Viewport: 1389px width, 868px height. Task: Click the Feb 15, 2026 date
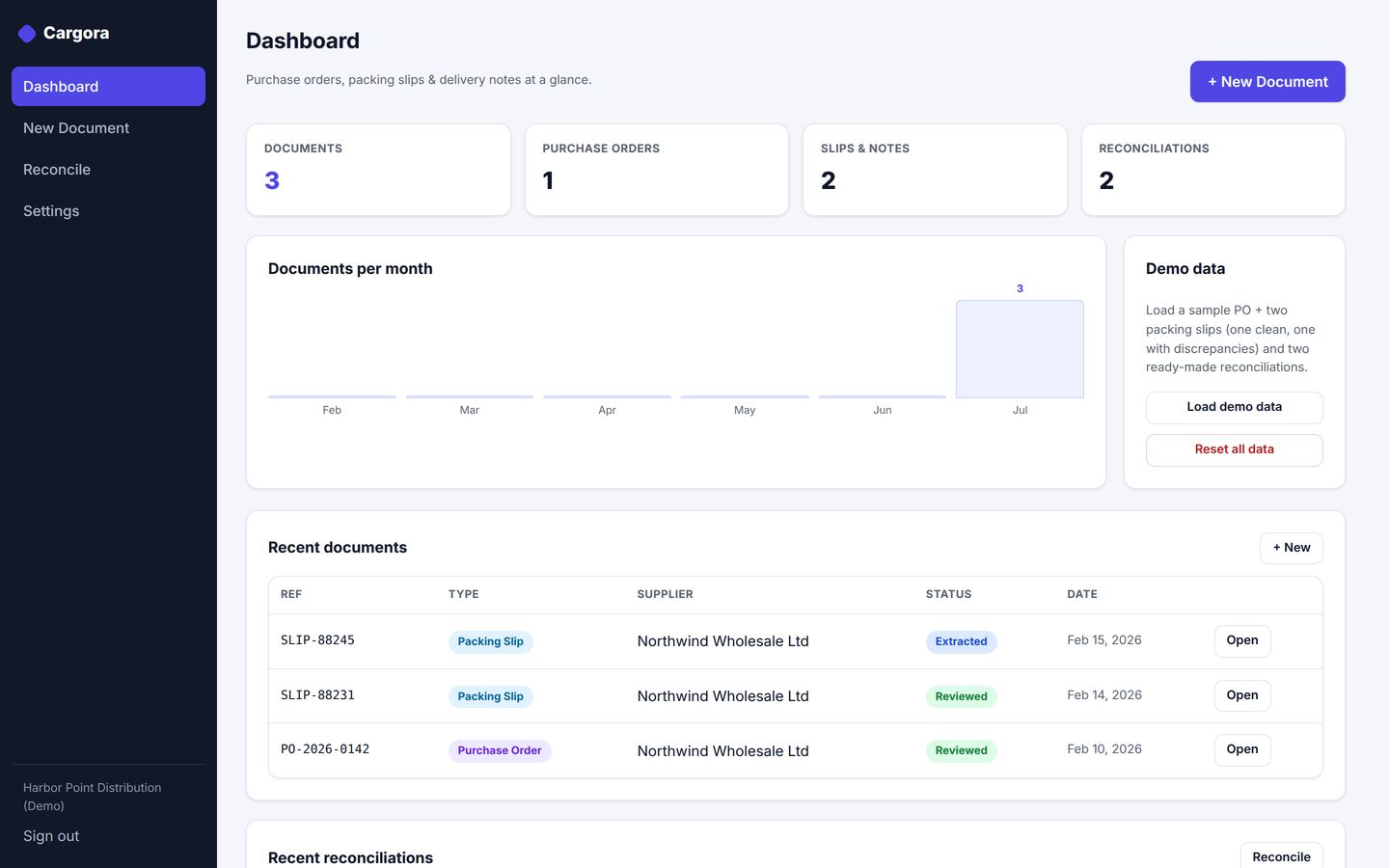pyautogui.click(x=1104, y=640)
